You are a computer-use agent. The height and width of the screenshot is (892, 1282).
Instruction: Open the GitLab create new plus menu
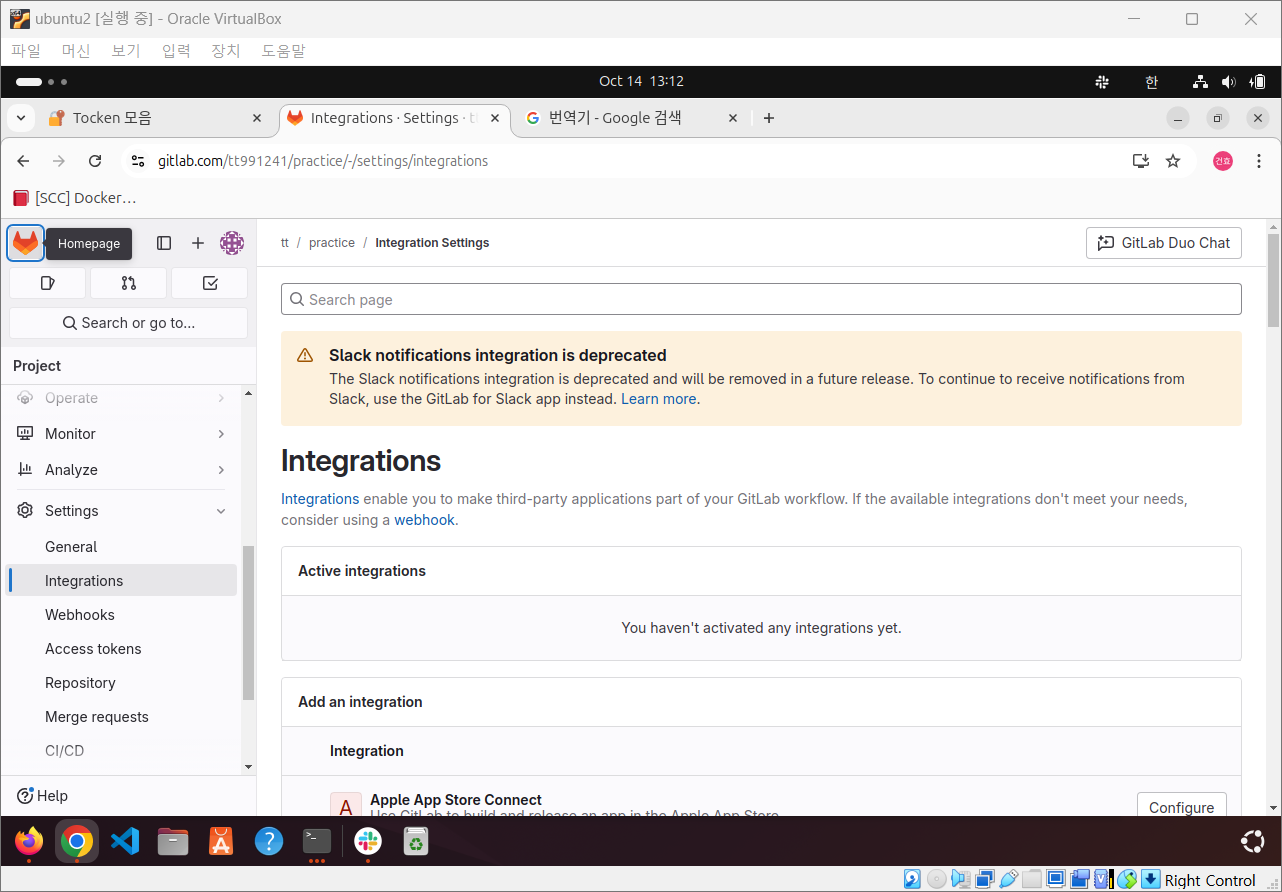198,243
